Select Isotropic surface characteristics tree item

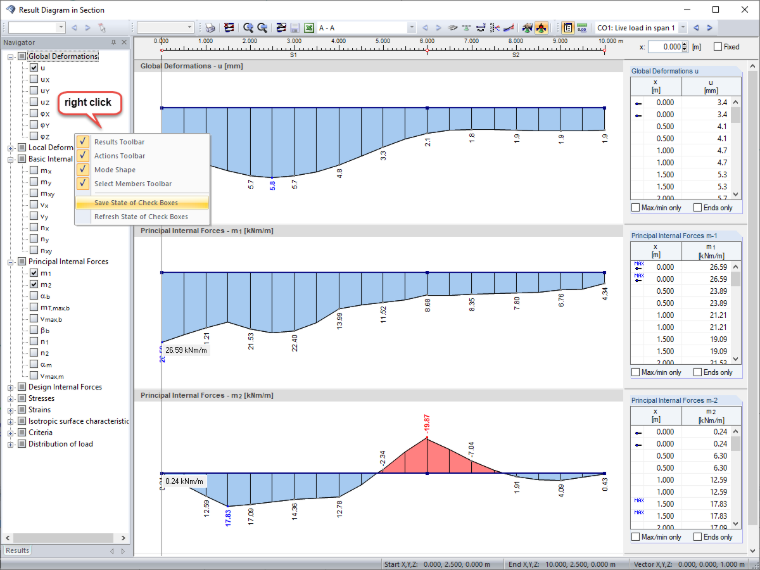pyautogui.click(x=79, y=421)
